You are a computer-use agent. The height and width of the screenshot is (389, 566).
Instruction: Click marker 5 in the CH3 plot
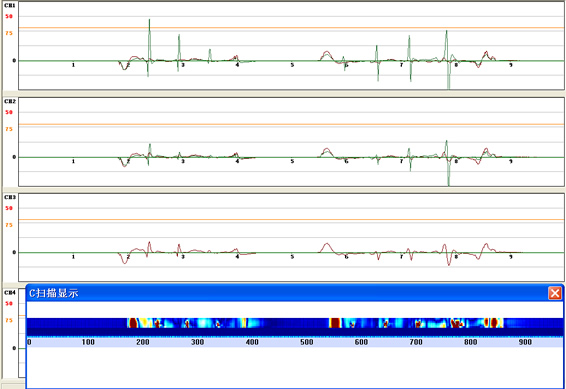tap(292, 257)
